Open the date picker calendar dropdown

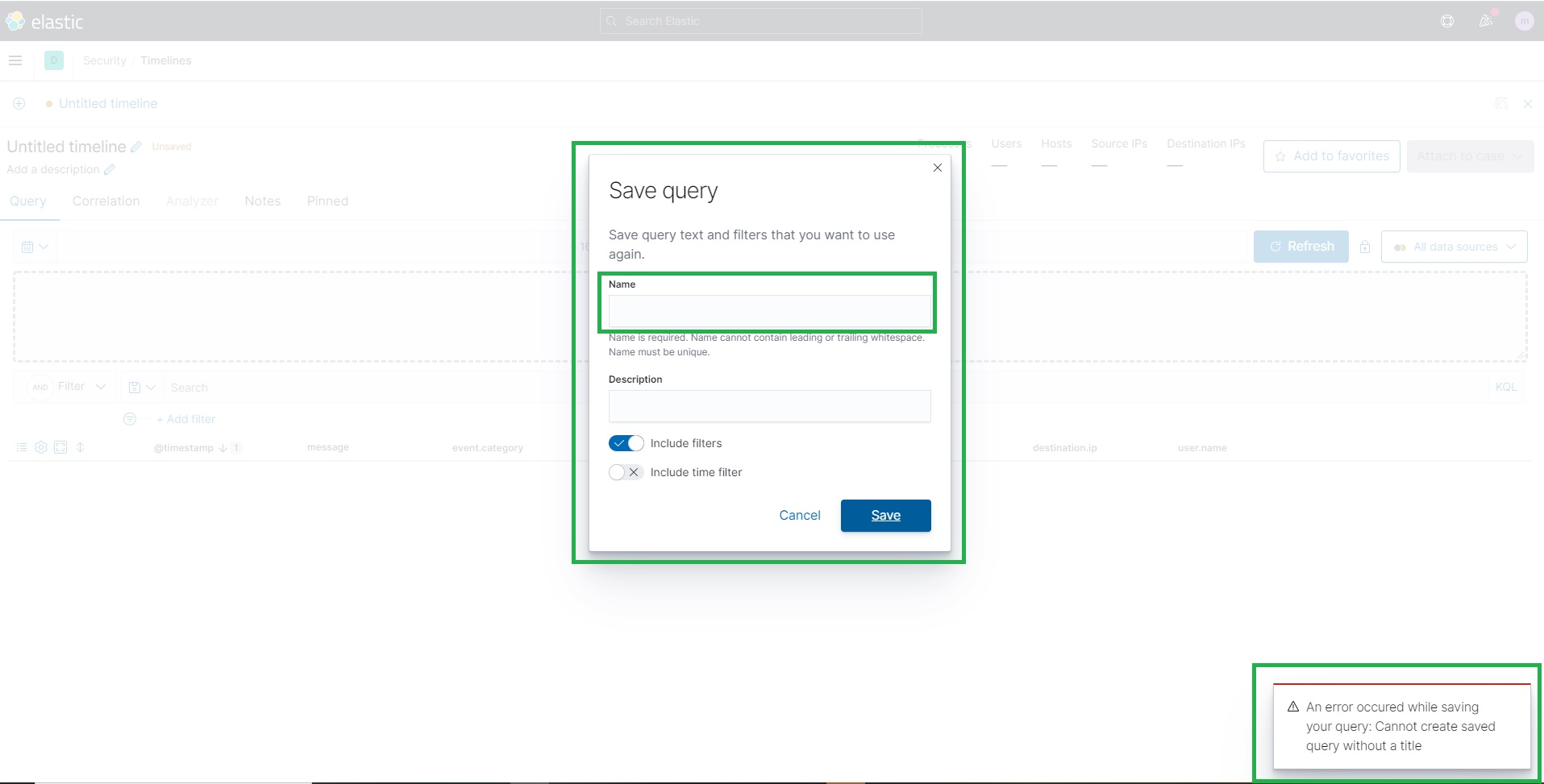[35, 247]
